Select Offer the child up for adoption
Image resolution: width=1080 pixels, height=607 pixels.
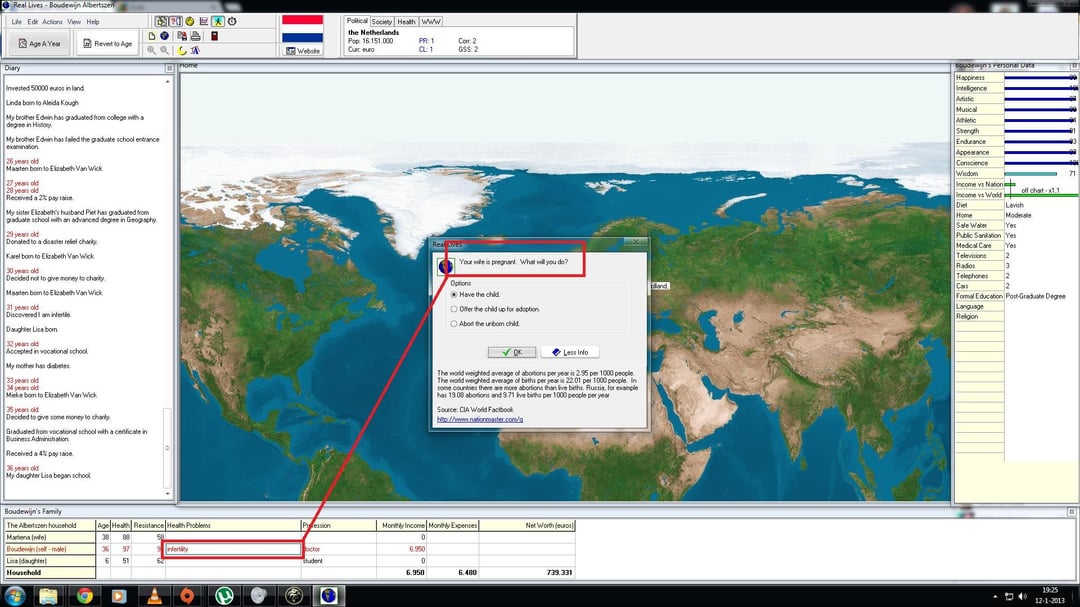495,309
